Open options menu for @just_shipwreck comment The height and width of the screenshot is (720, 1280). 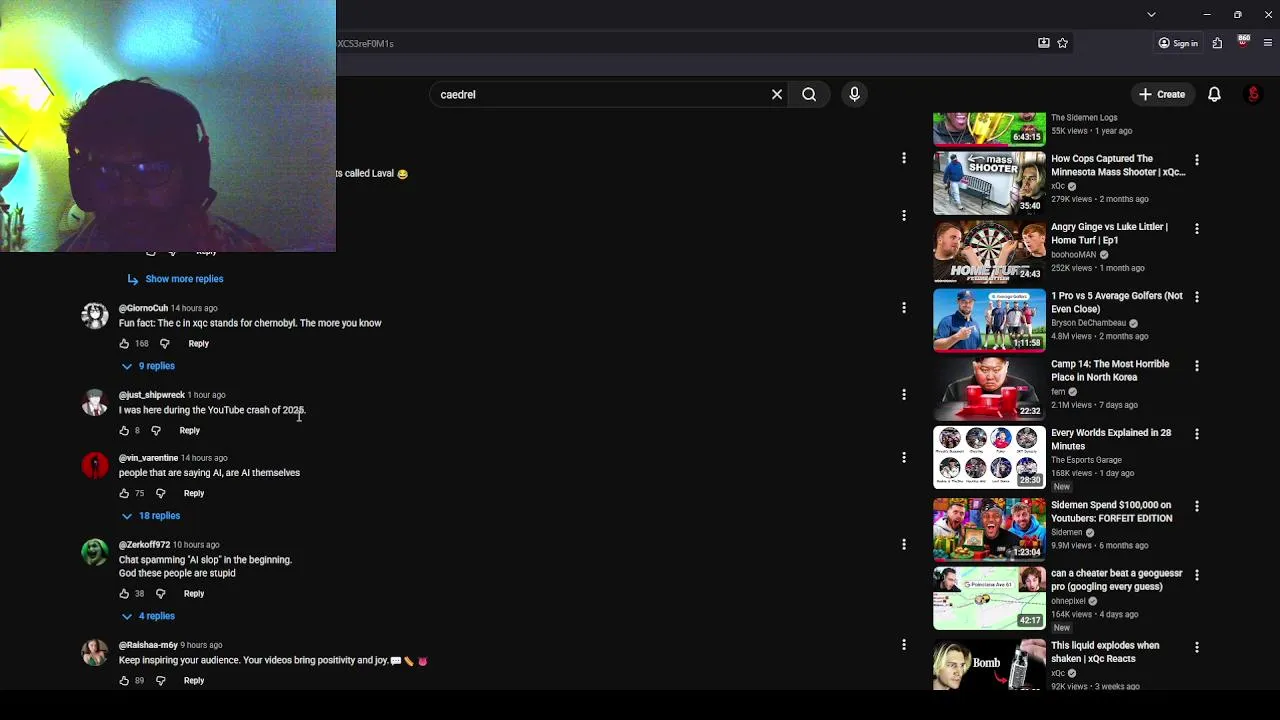904,395
